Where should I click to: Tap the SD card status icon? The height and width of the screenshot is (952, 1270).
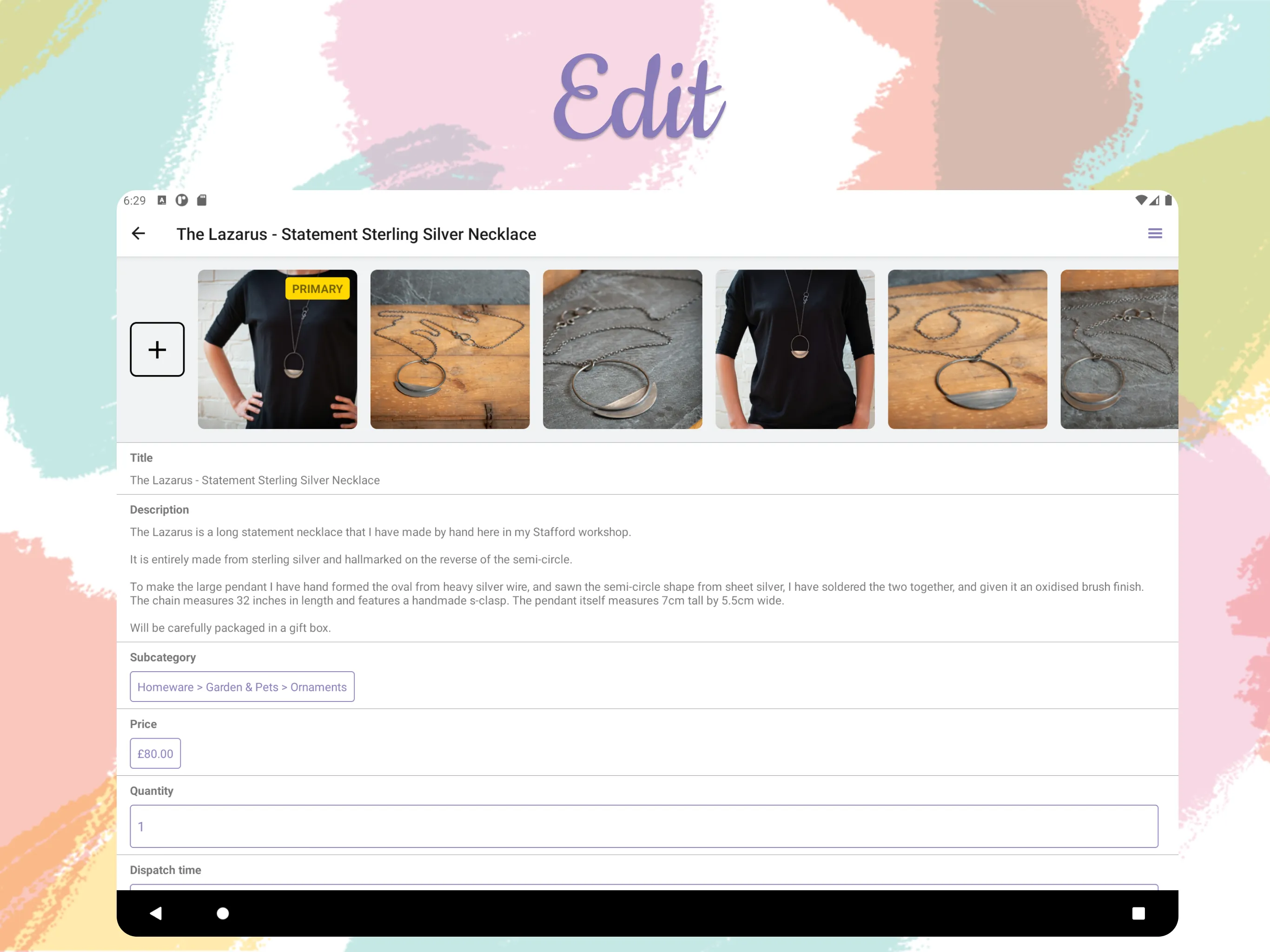(202, 200)
